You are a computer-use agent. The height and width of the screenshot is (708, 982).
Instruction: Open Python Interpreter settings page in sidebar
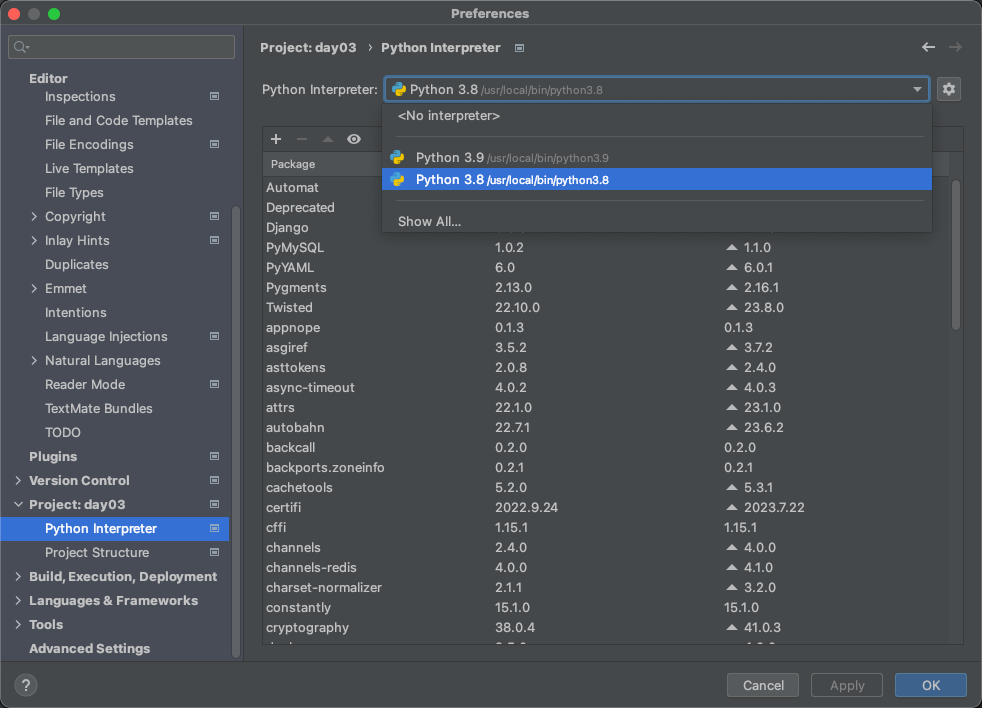tap(115, 529)
